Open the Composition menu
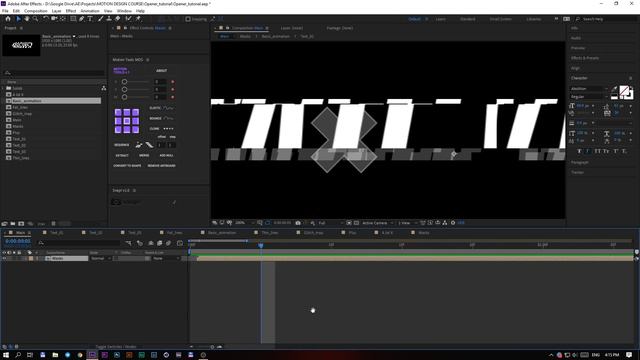 click(36, 11)
